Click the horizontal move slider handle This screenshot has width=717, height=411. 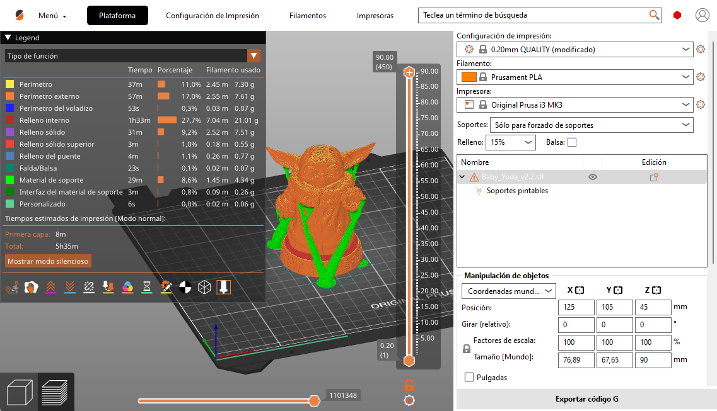[314, 400]
